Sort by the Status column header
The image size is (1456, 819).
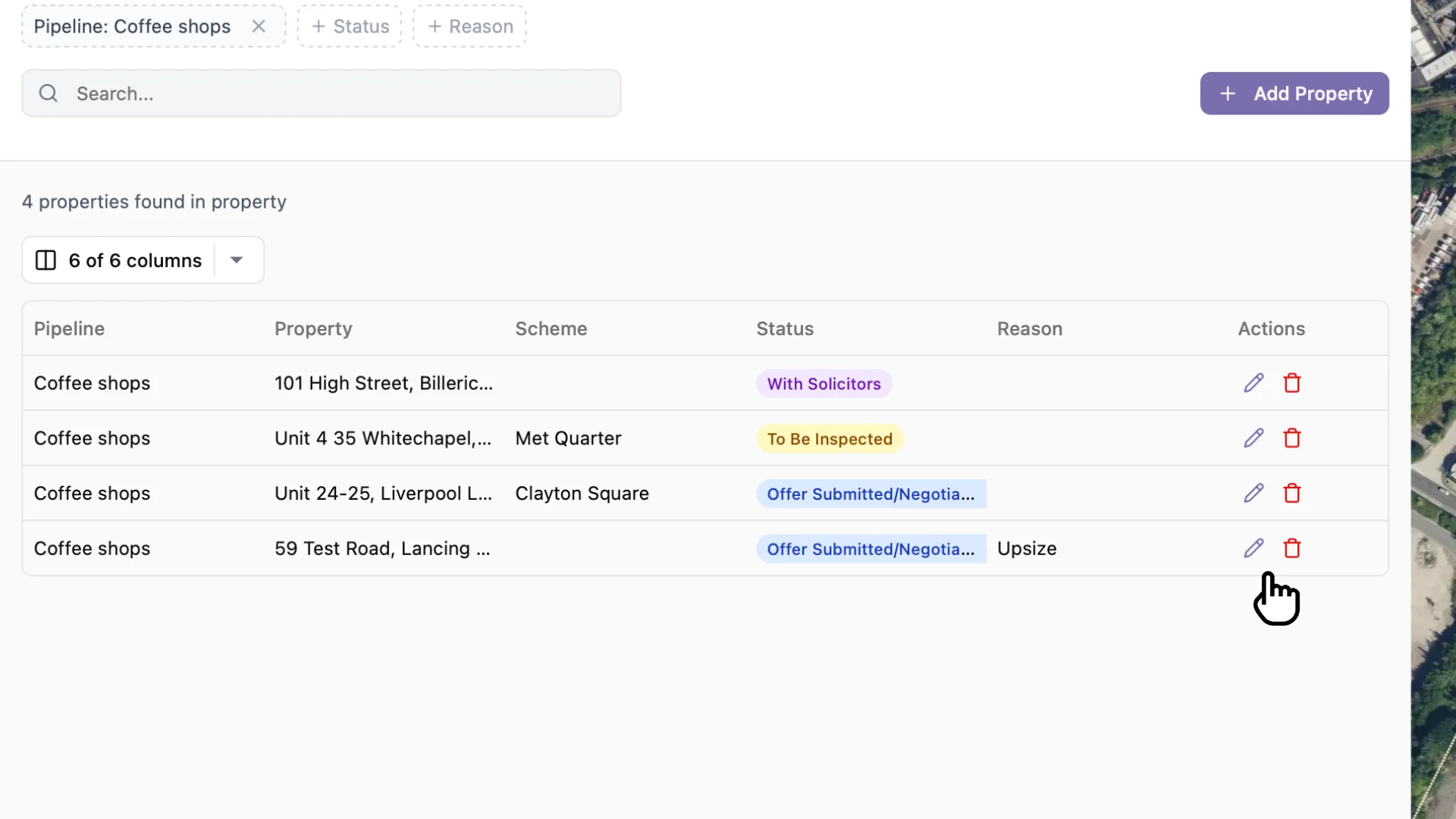pos(785,329)
